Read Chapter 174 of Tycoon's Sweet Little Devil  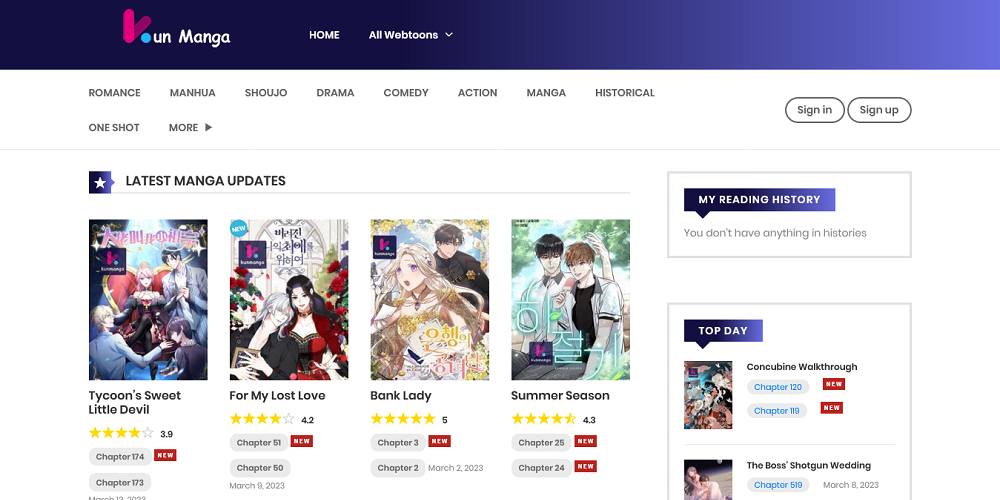[120, 457]
